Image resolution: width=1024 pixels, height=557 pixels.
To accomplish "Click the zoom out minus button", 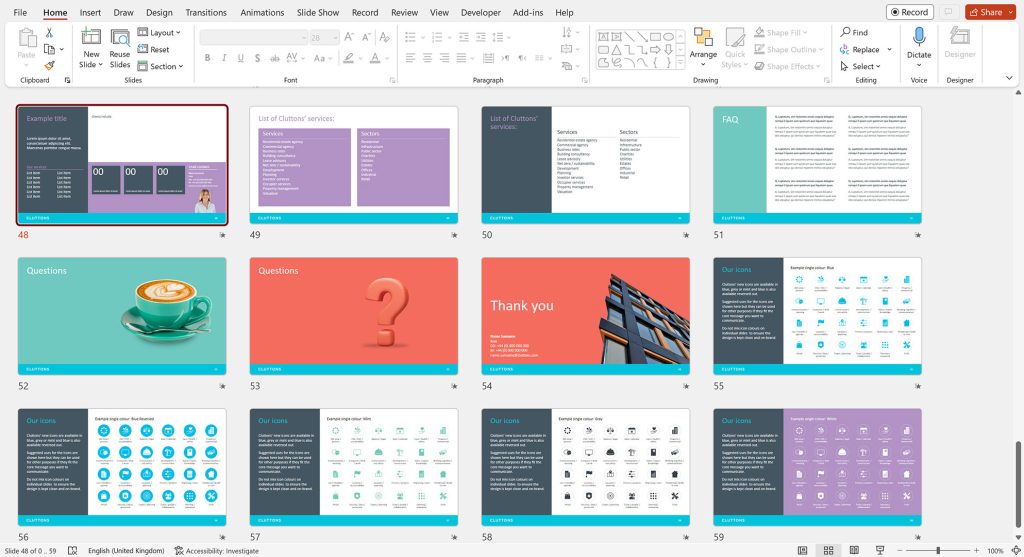I will pos(900,550).
